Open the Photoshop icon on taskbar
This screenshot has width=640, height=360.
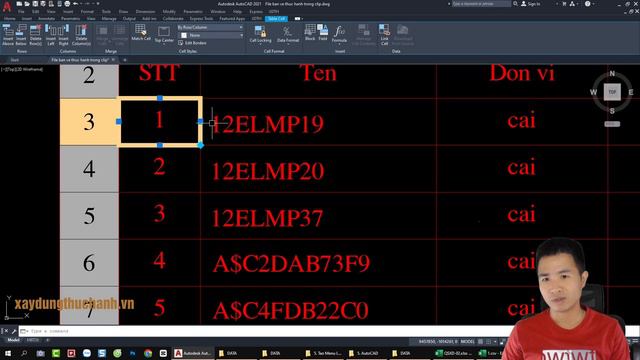tap(133, 353)
